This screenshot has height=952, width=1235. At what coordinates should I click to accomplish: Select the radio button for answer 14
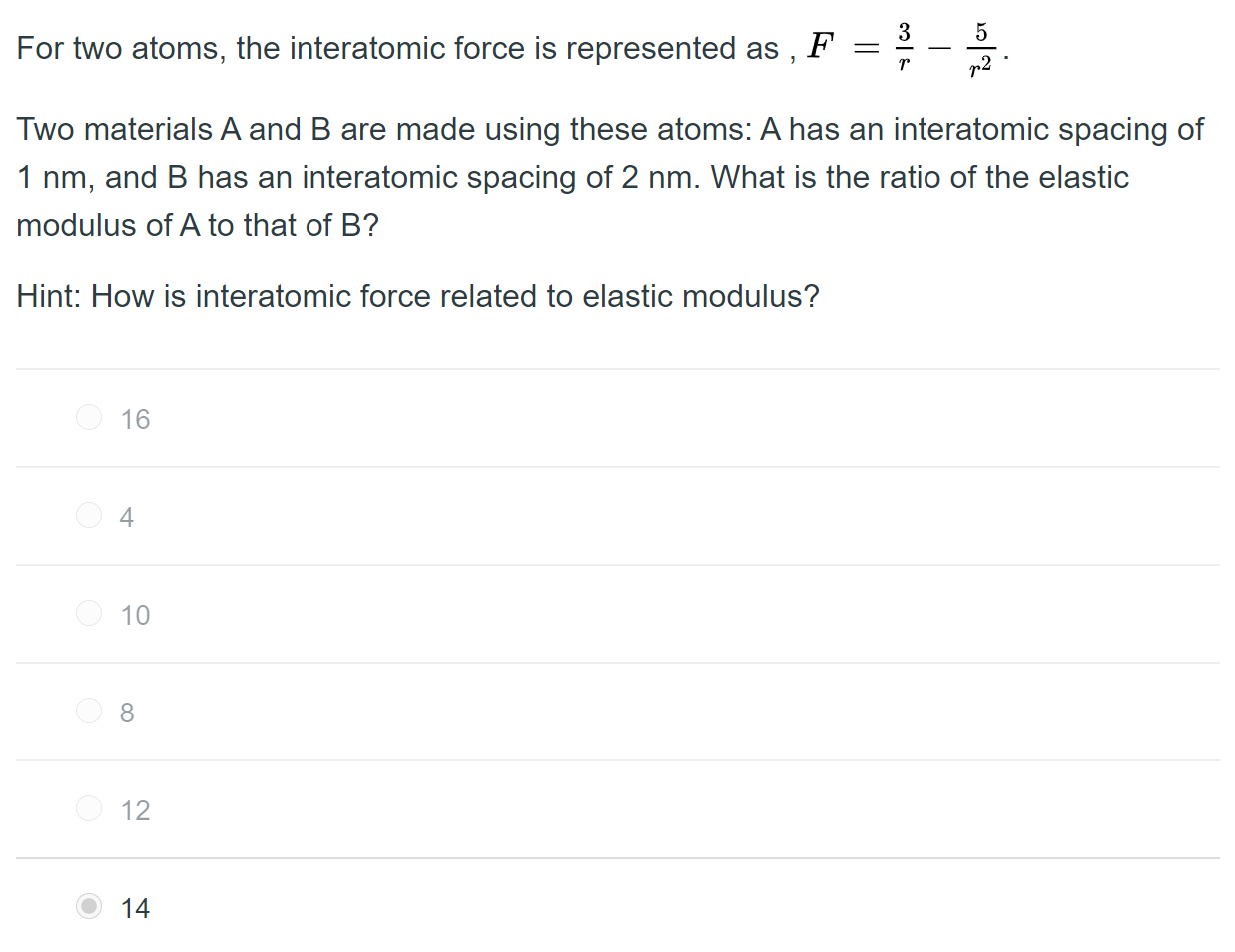tap(88, 906)
